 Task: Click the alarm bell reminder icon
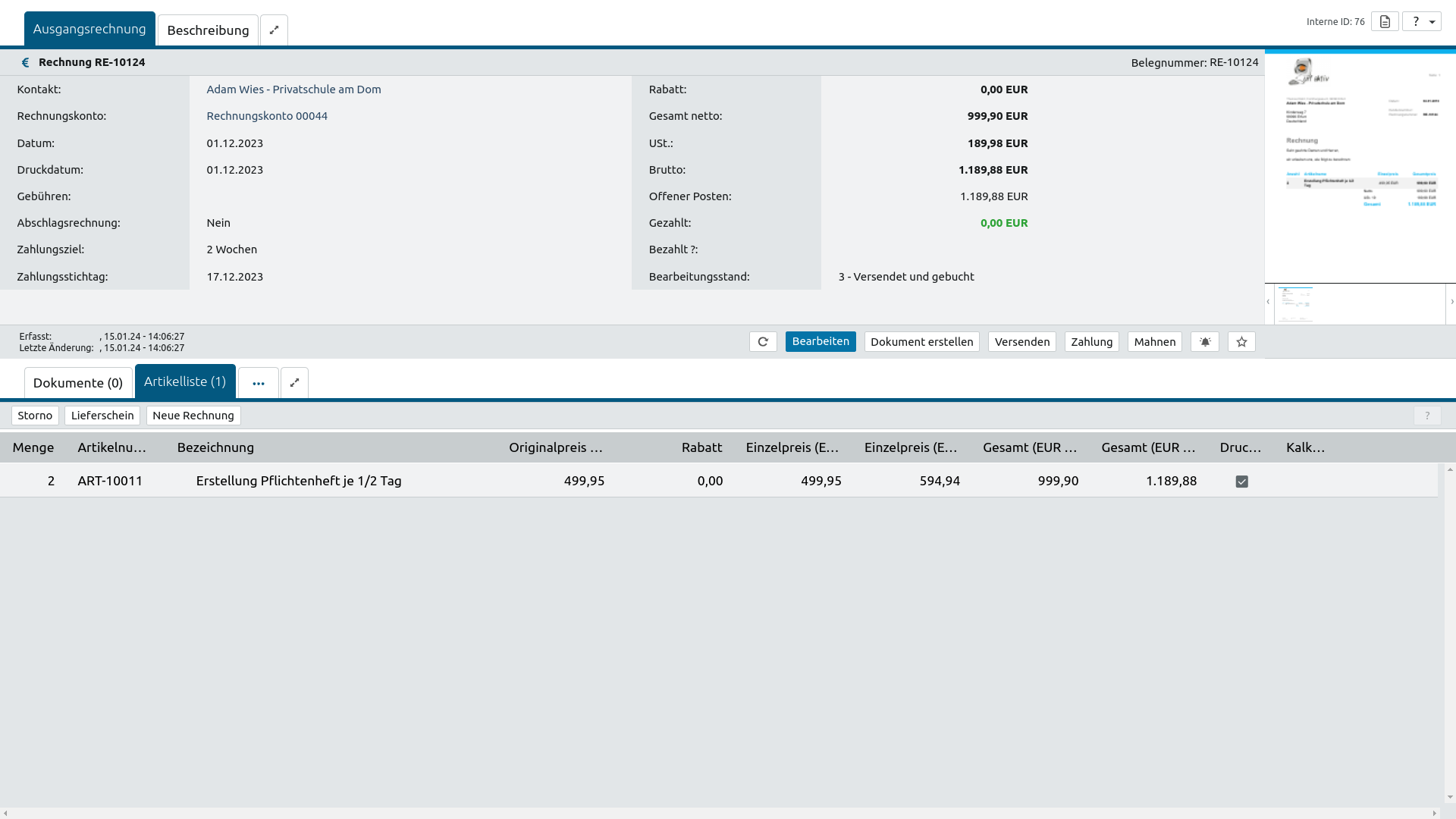[1205, 342]
